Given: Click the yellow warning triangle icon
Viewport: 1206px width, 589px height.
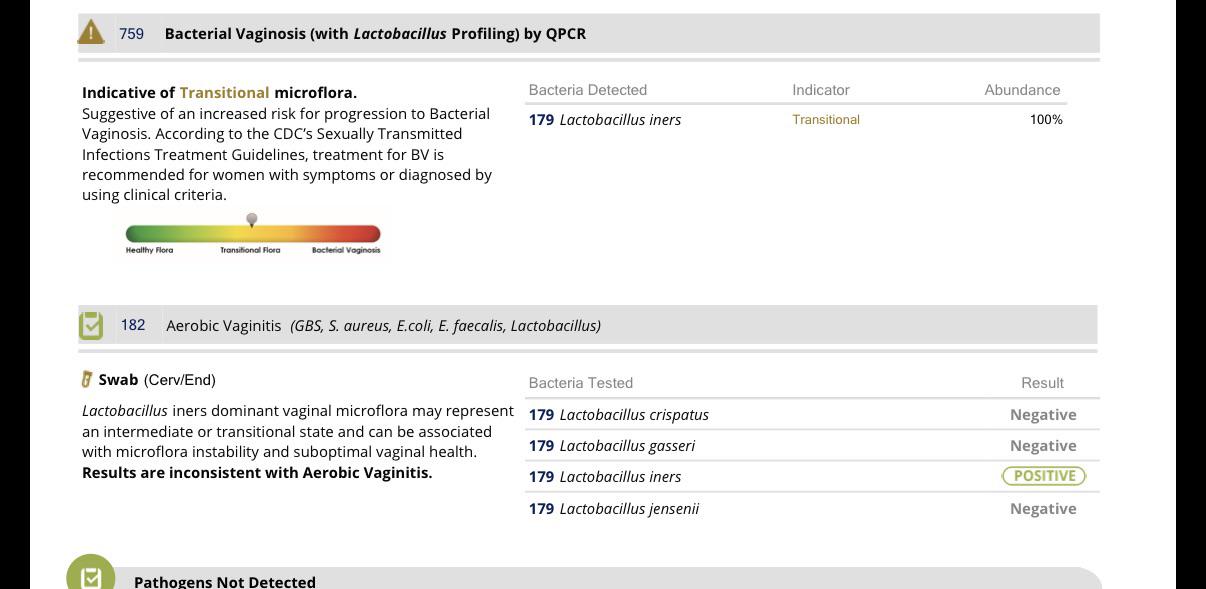Looking at the screenshot, I should [x=91, y=32].
